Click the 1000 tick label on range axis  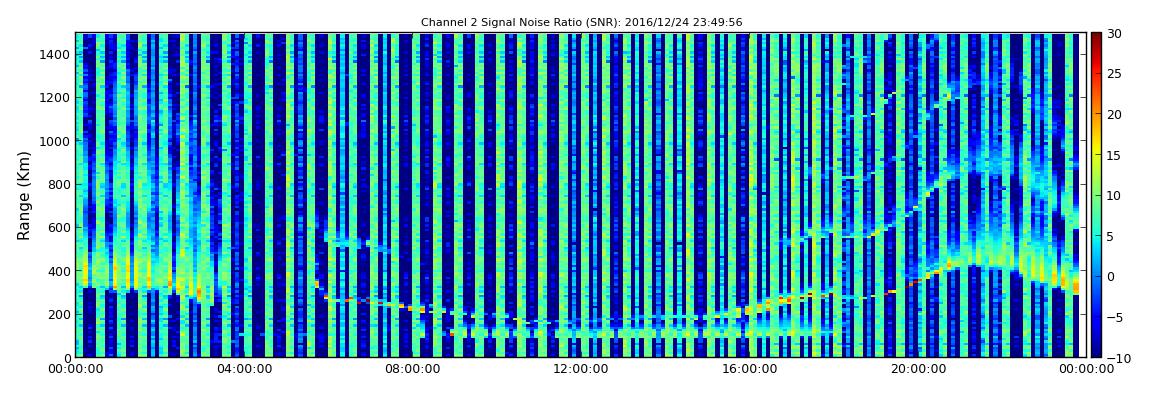55,141
